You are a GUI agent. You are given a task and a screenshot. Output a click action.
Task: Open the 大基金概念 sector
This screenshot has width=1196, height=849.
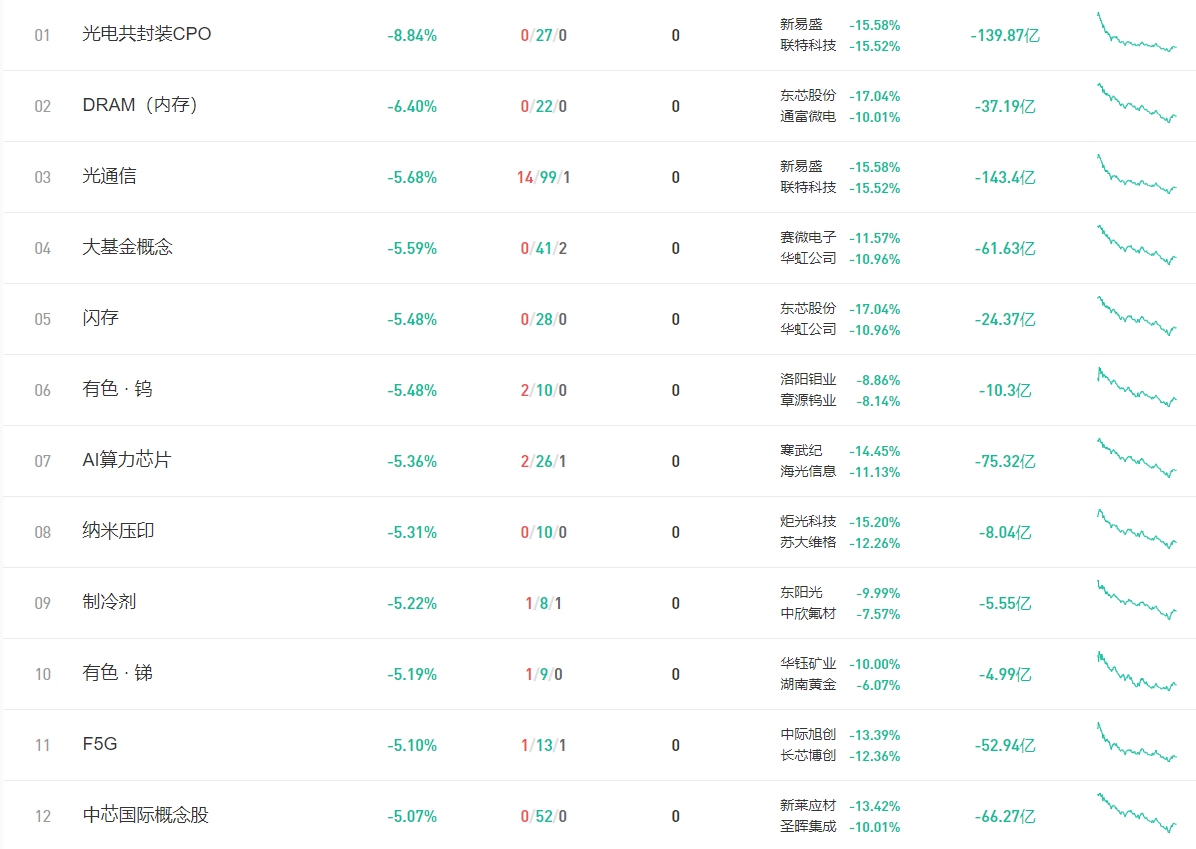[x=127, y=247]
